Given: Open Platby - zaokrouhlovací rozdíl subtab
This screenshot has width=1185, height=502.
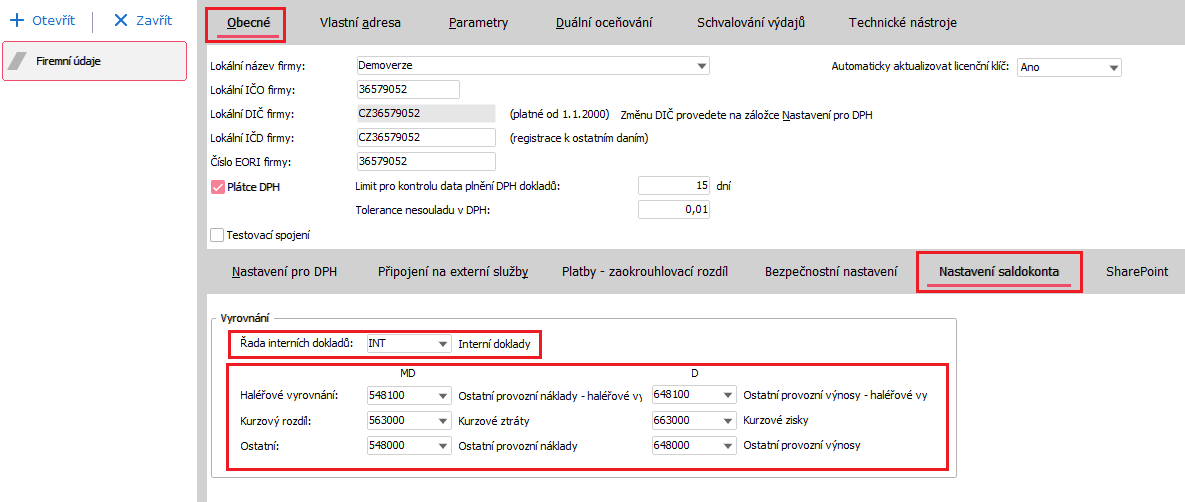Looking at the screenshot, I should click(x=645, y=271).
